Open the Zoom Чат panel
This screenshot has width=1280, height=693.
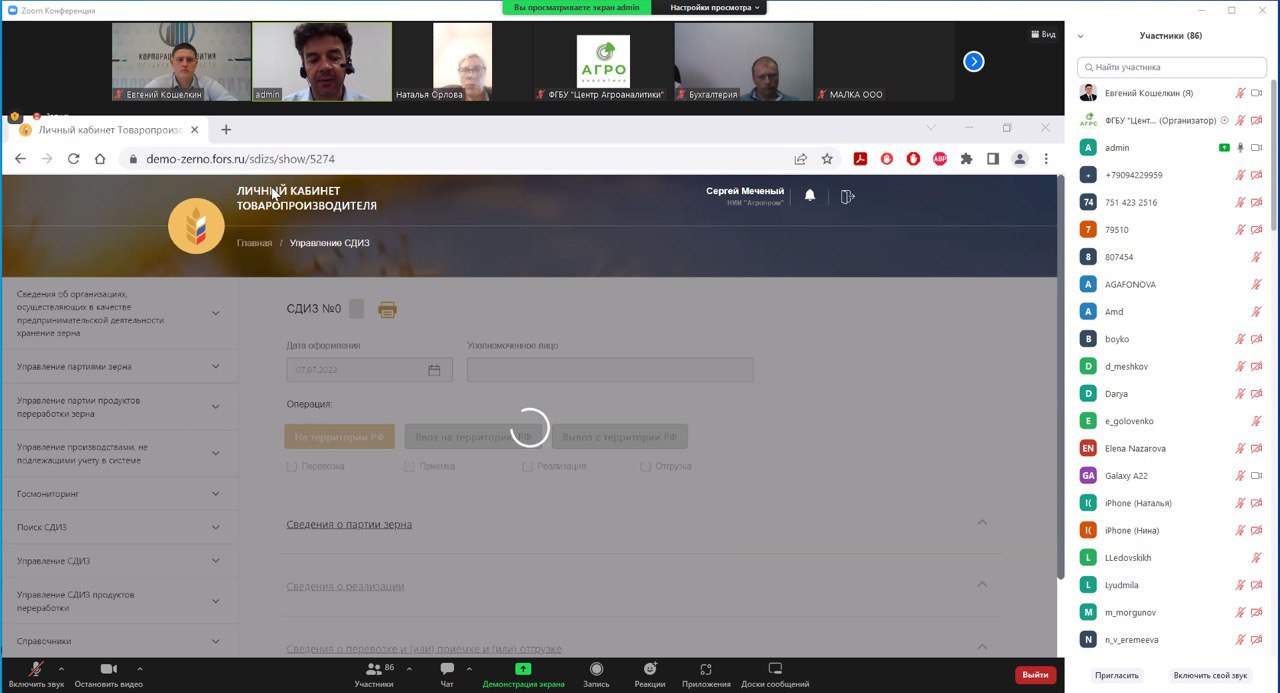pos(447,669)
